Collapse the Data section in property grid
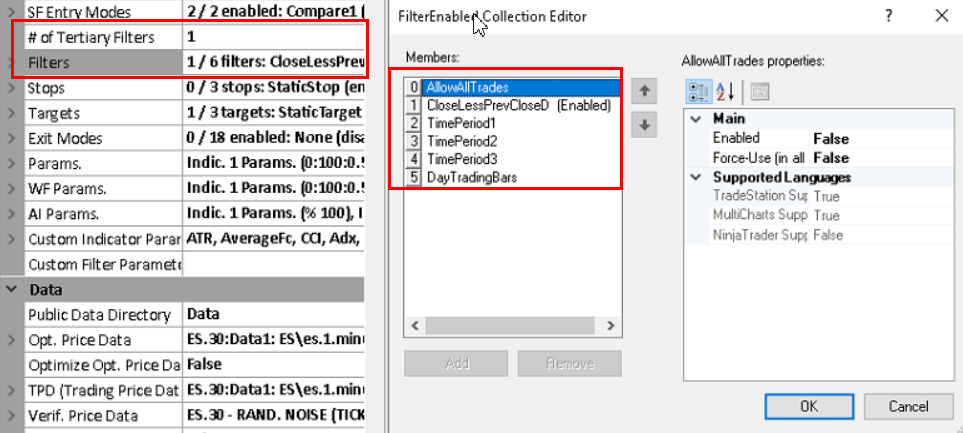Viewport: 963px width, 433px height. (x=11, y=289)
